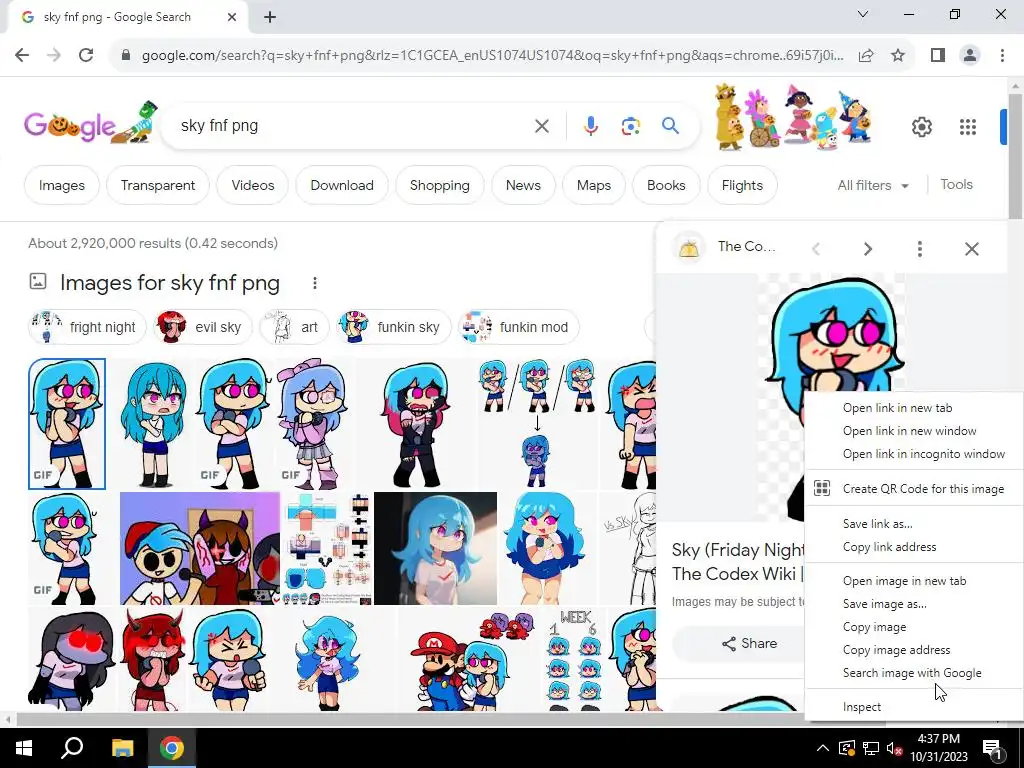Click the Chrome taskbar icon

[x=171, y=748]
